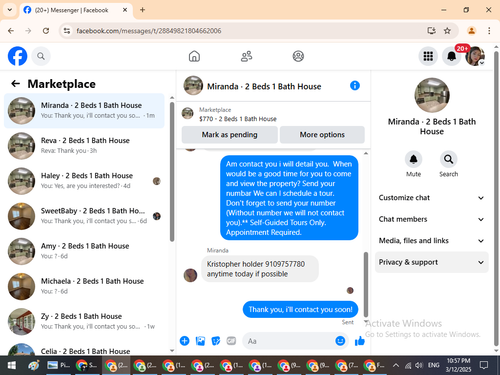Expand the Chat members section
The image size is (500, 375).
pyautogui.click(x=432, y=219)
